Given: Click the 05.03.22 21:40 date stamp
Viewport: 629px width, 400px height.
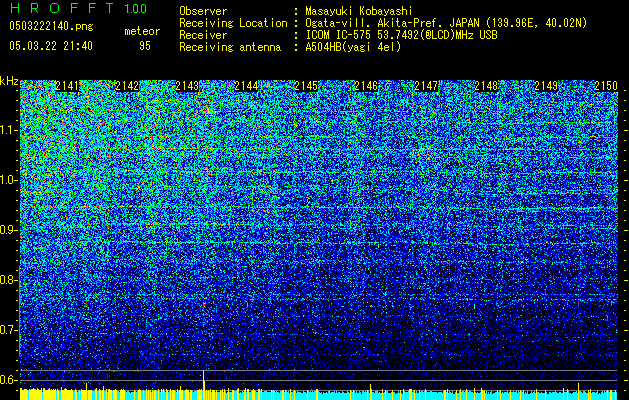Looking at the screenshot, I should pyautogui.click(x=50, y=45).
